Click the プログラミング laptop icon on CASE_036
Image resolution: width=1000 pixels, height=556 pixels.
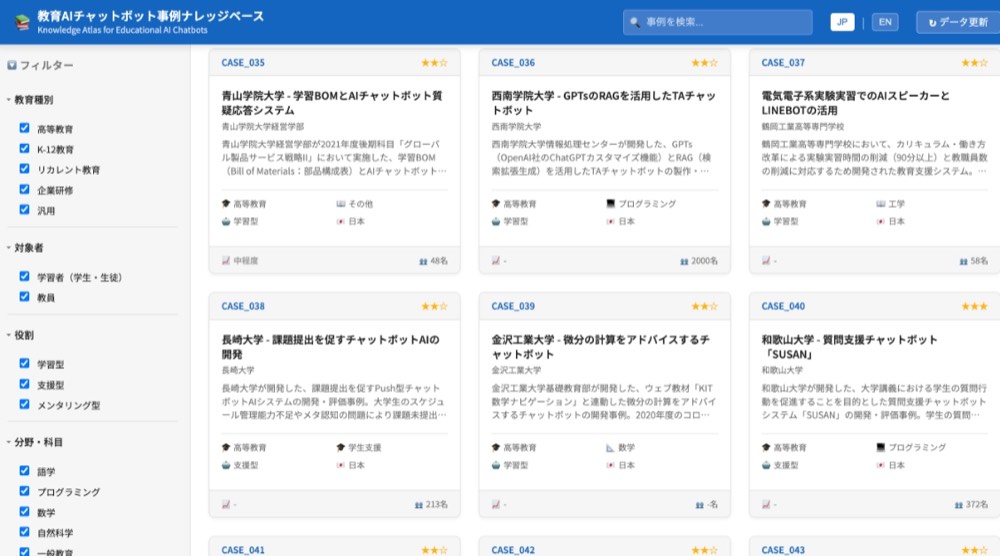pos(610,203)
